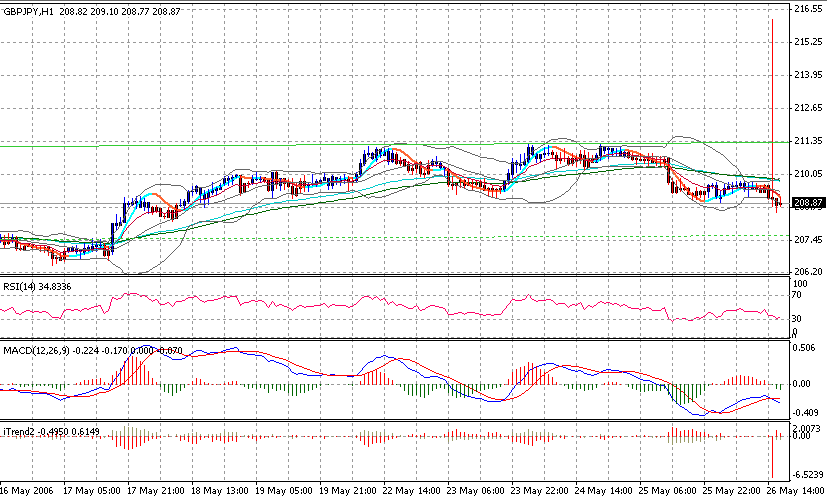Click the 215.25 price axis value
This screenshot has height=496, width=827.
click(x=808, y=42)
